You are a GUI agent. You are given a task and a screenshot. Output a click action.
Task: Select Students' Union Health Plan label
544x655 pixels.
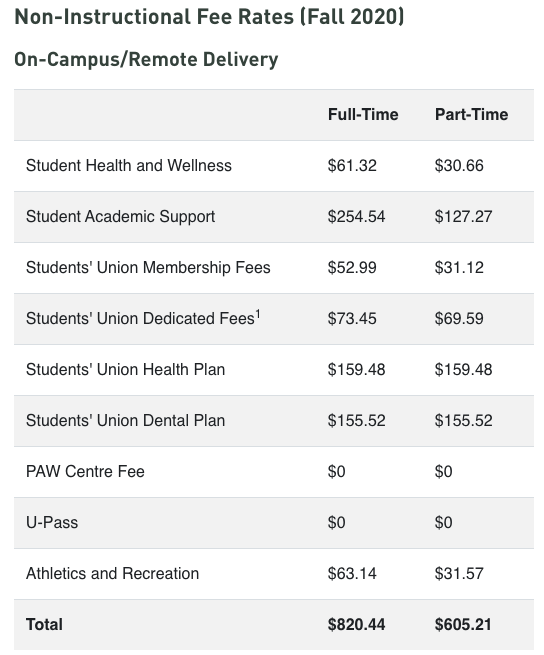125,369
